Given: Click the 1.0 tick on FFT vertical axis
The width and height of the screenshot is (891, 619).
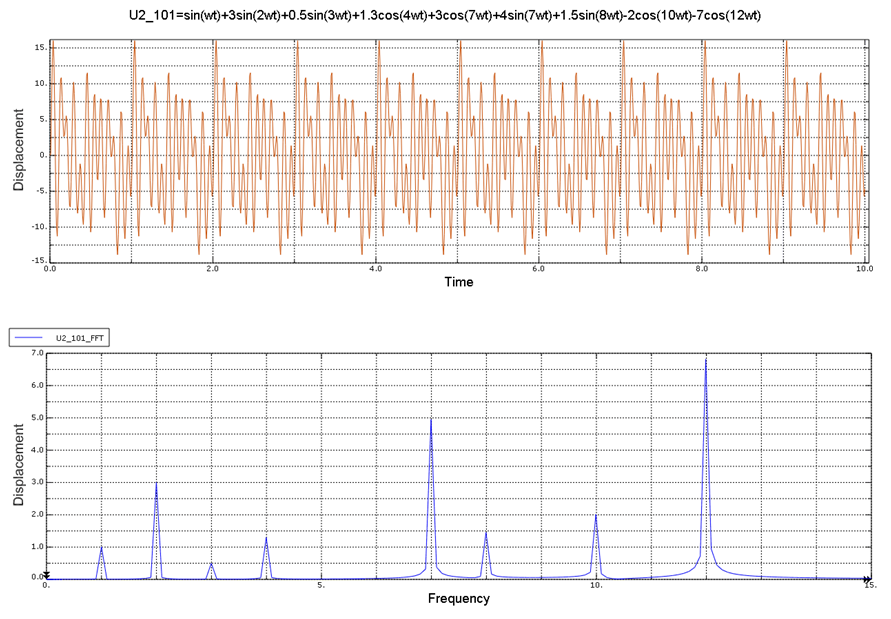Looking at the screenshot, I should [x=38, y=547].
